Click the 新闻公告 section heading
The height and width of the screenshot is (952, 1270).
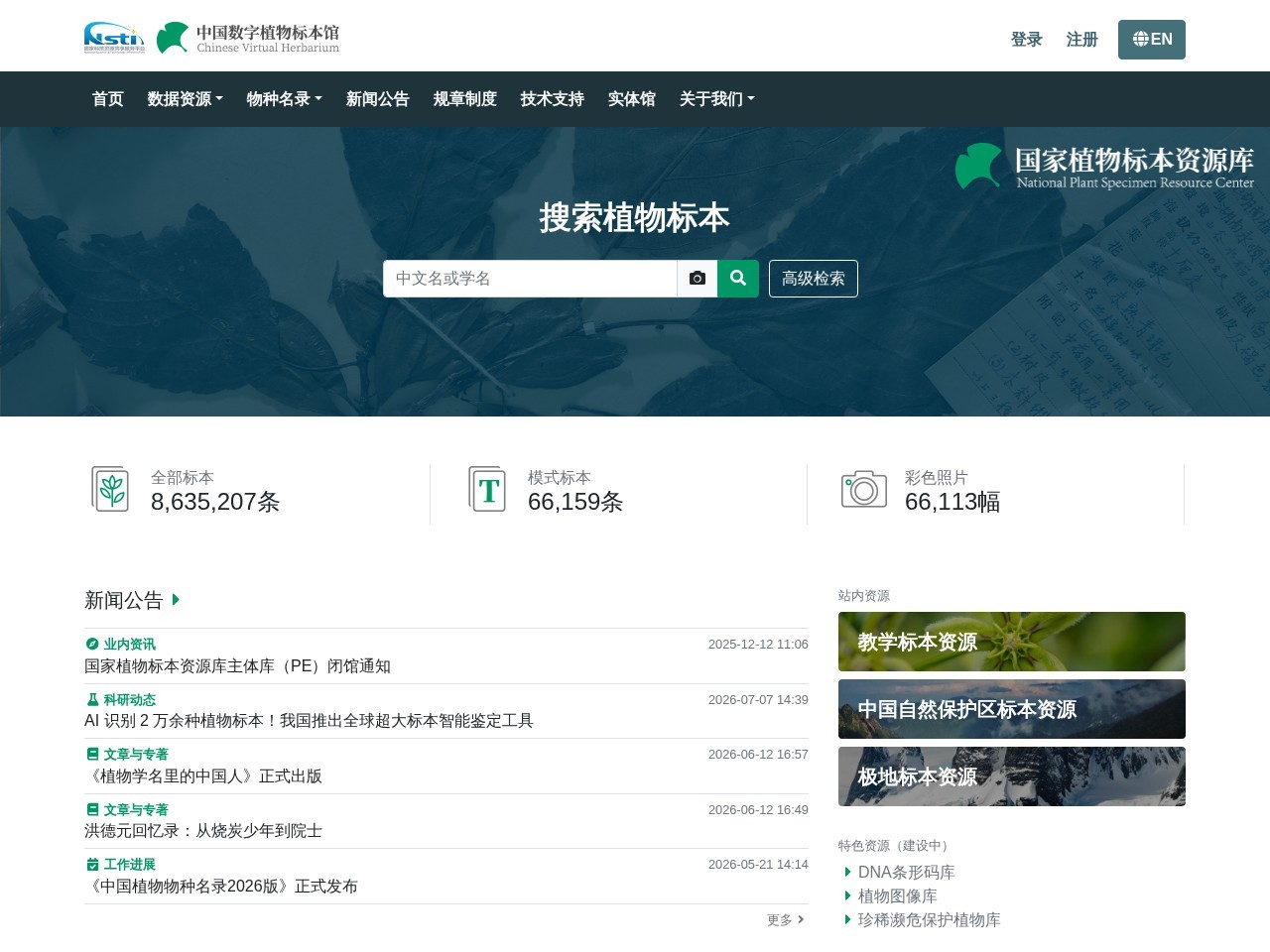[124, 600]
